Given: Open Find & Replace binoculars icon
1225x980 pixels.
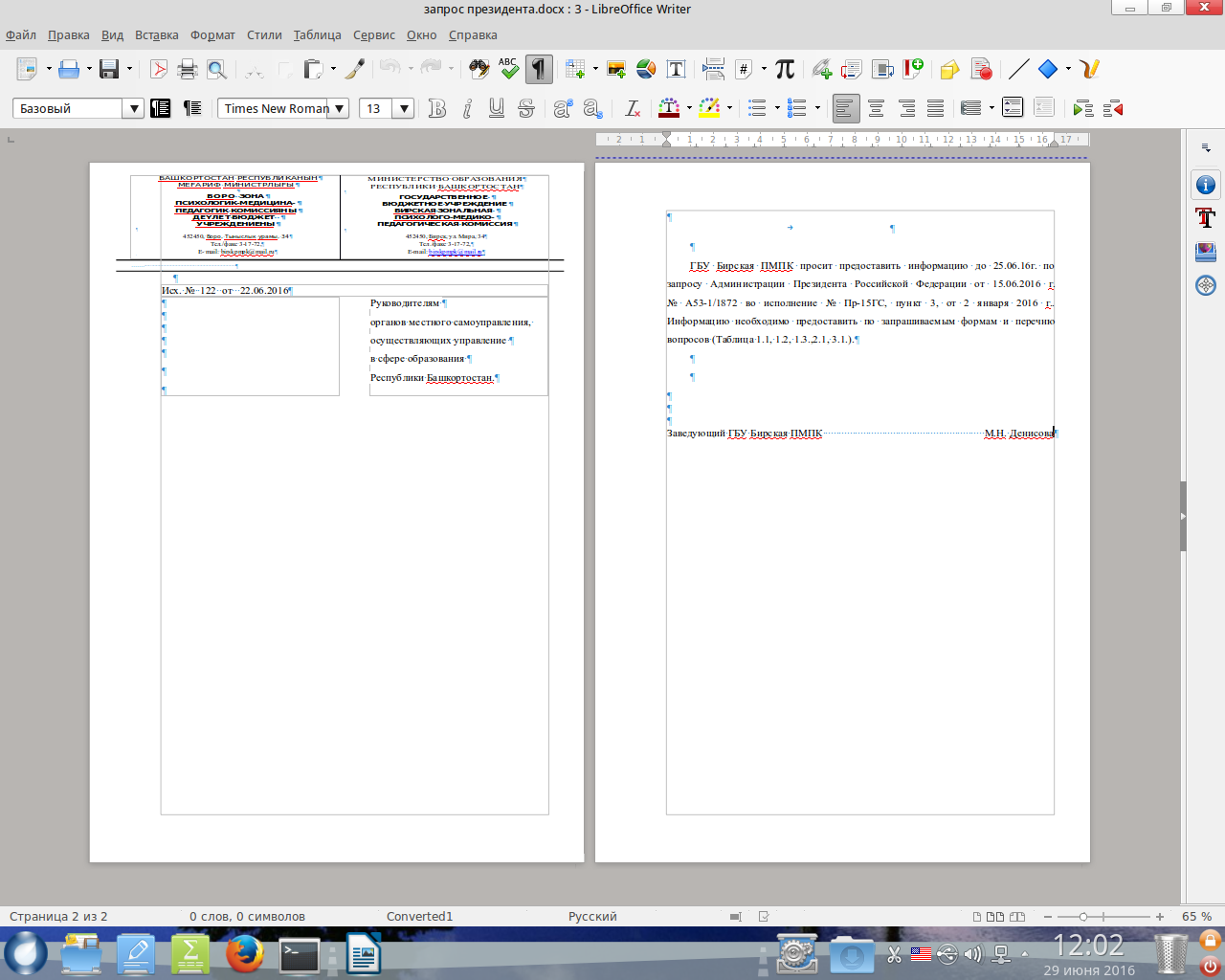Looking at the screenshot, I should tap(479, 69).
